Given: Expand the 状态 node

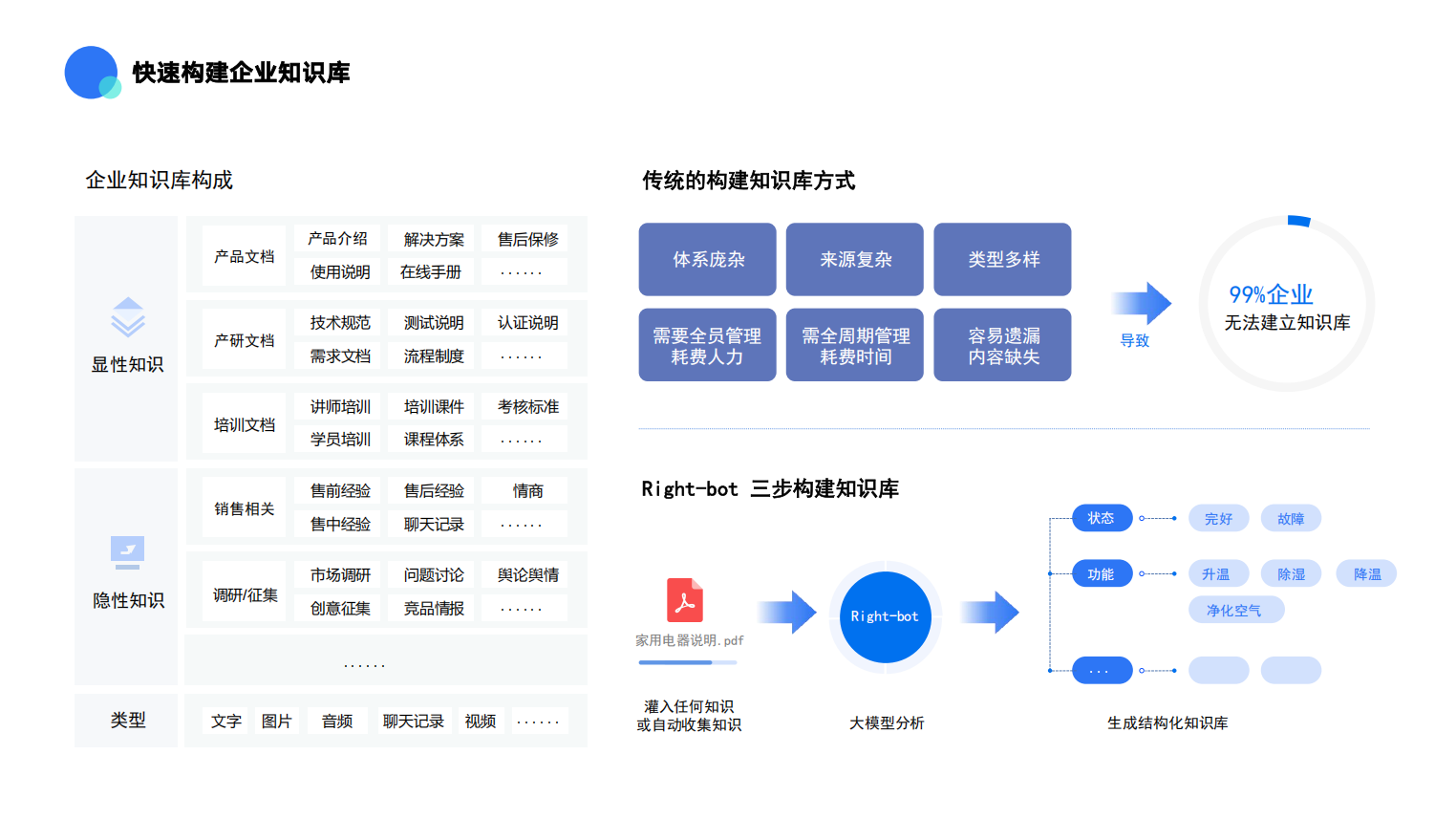Looking at the screenshot, I should click(1103, 517).
